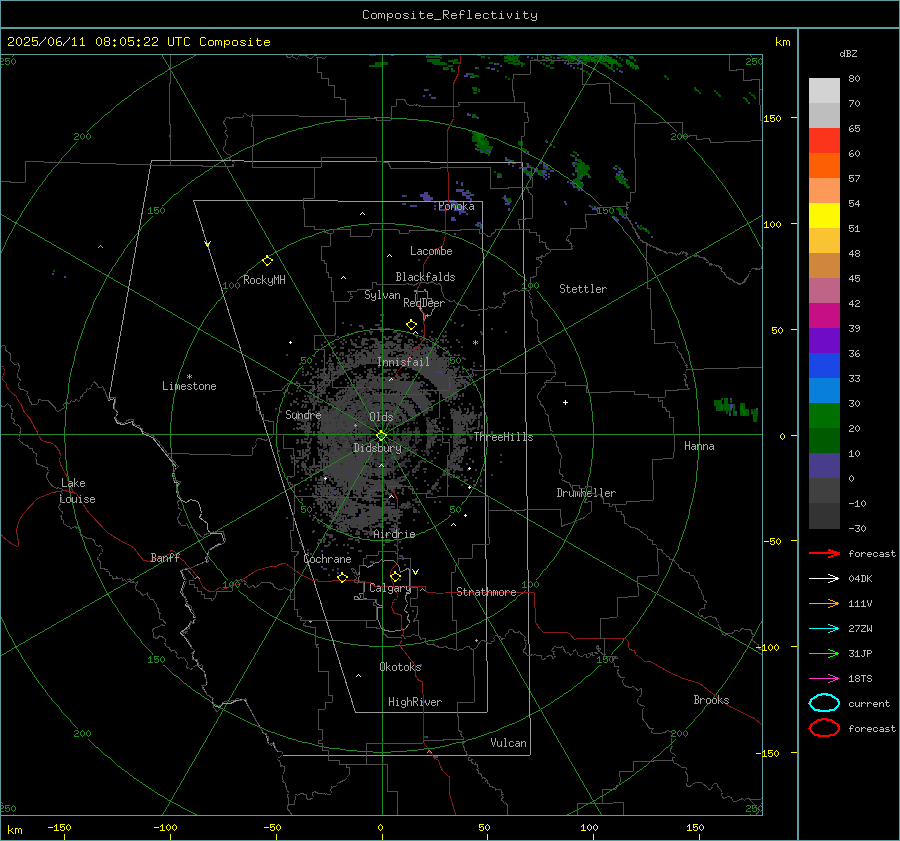Click the yellow diamond marker below Cochrane
The width and height of the screenshot is (900, 841).
coord(343,577)
